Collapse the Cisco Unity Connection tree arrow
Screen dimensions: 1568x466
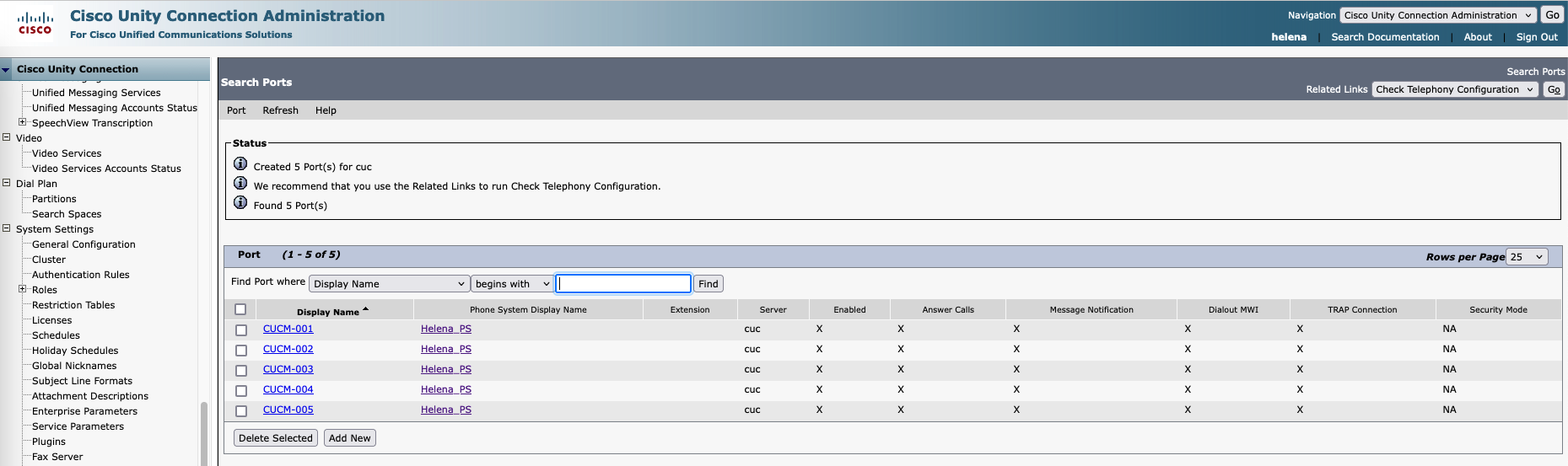(7, 70)
